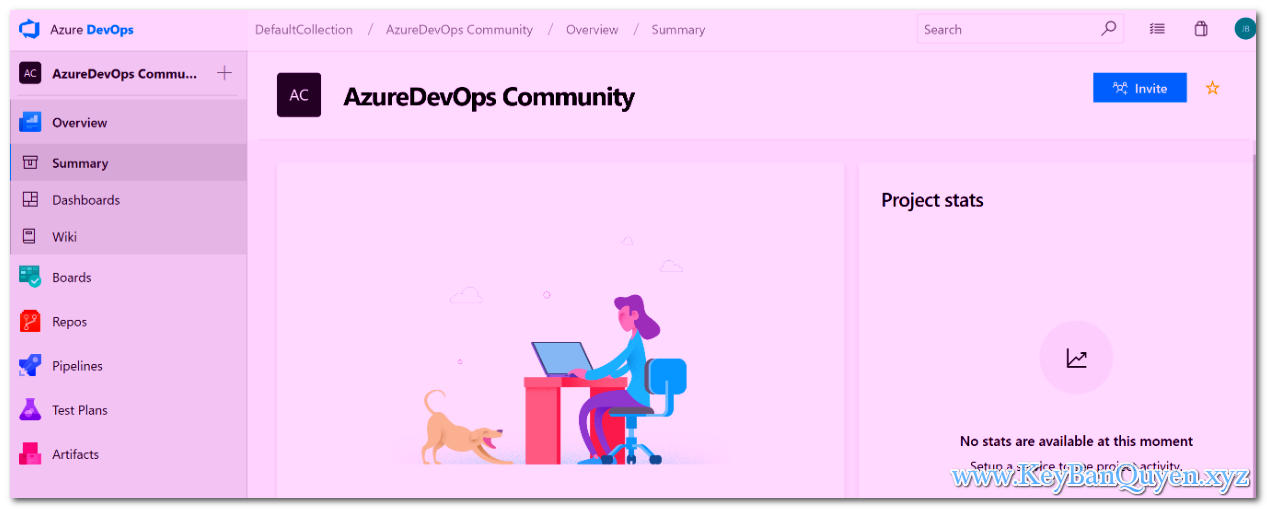Open the marketplace shopping bag icon
Viewport: 1267px width, 509px height.
click(x=1201, y=29)
